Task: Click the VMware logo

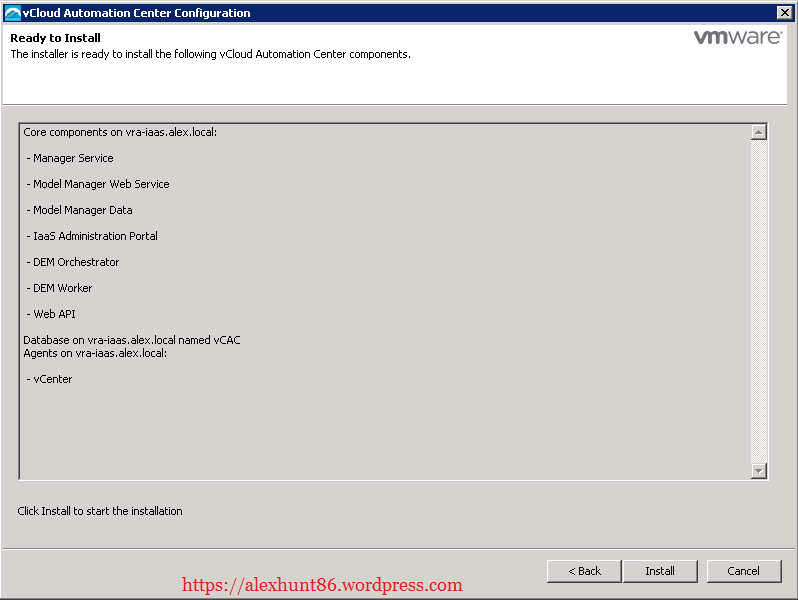Action: pos(738,37)
